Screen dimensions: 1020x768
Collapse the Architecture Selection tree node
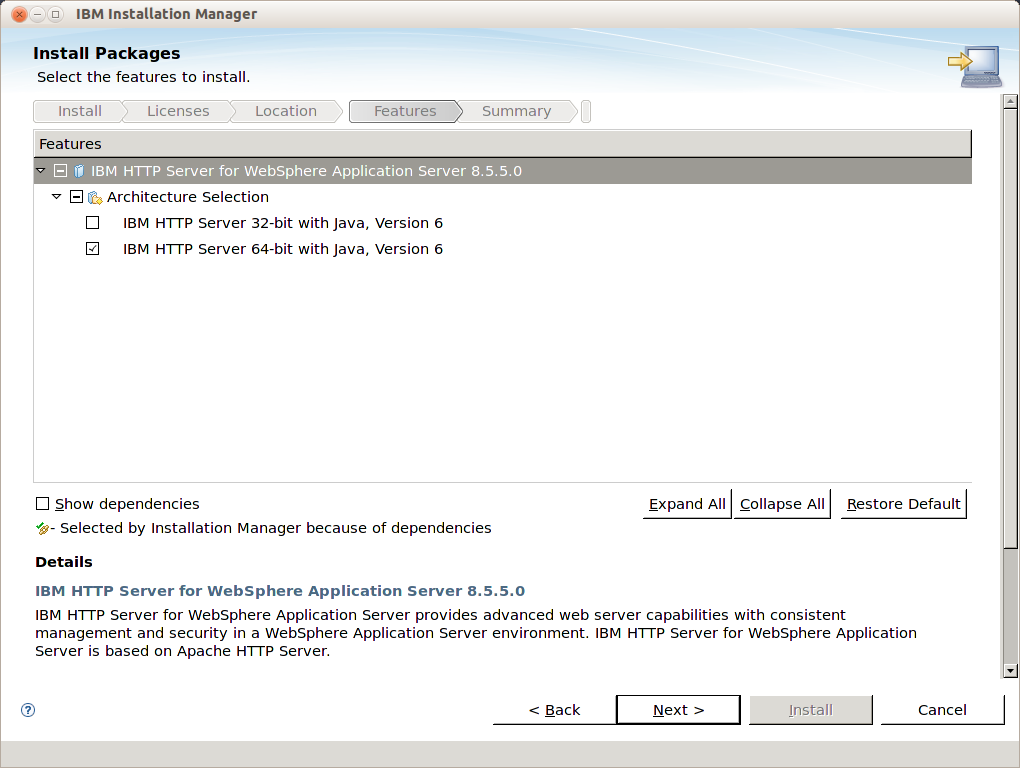click(57, 196)
